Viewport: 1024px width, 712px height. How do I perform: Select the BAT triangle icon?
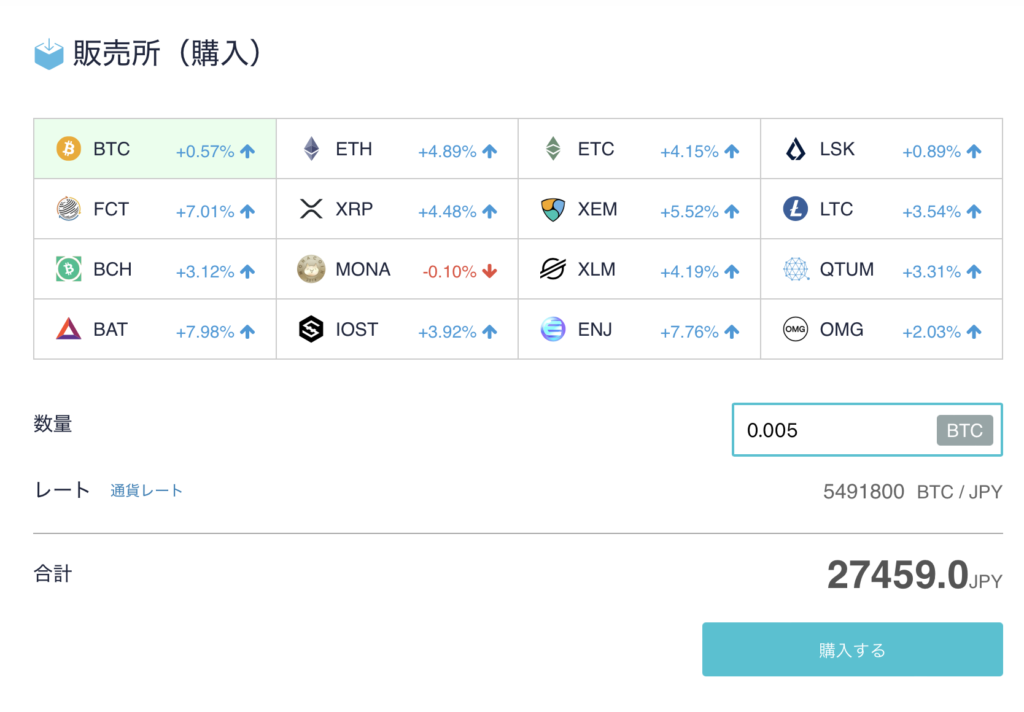coord(69,329)
